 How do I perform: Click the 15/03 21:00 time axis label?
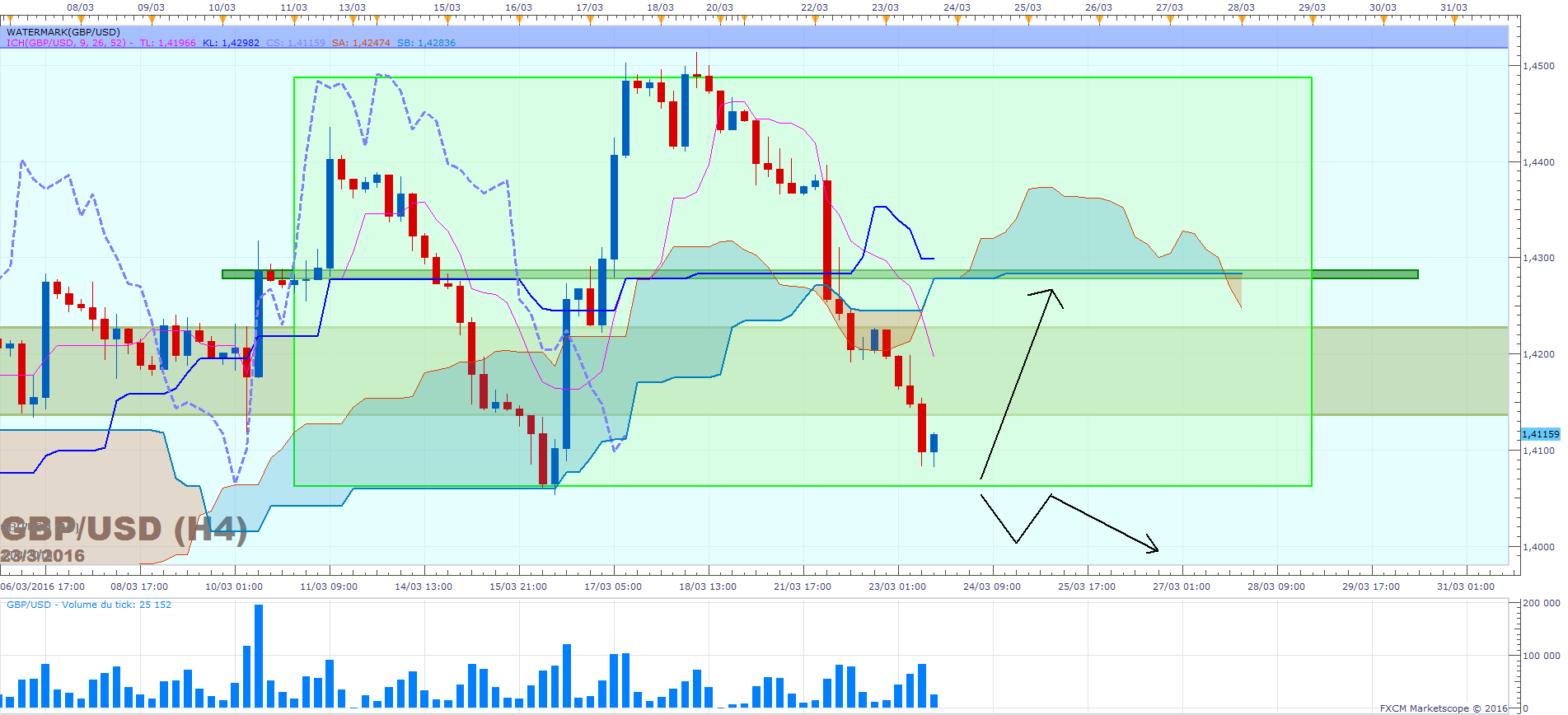[x=518, y=586]
